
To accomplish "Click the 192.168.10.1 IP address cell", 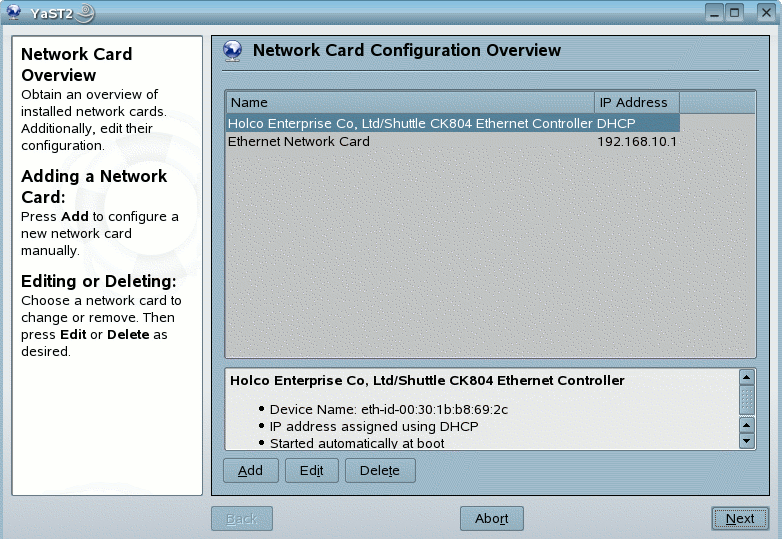I will point(637,142).
